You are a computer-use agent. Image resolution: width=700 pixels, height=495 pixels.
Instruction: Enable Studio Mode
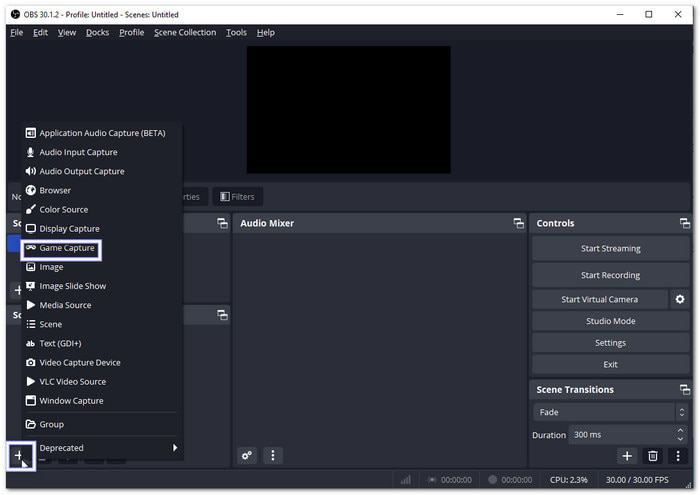click(610, 321)
